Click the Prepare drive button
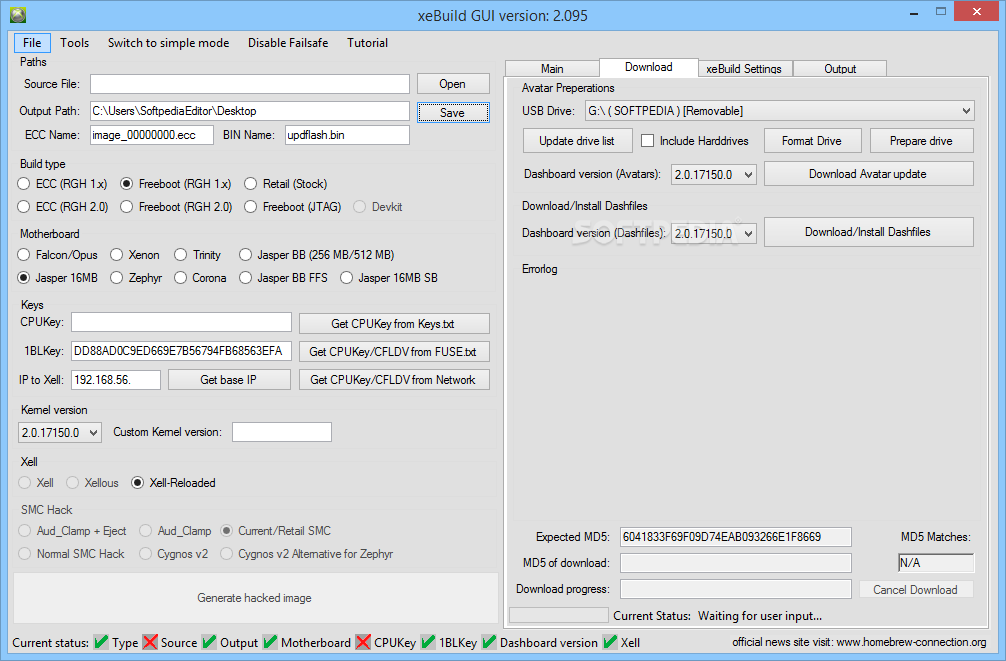 [x=921, y=141]
